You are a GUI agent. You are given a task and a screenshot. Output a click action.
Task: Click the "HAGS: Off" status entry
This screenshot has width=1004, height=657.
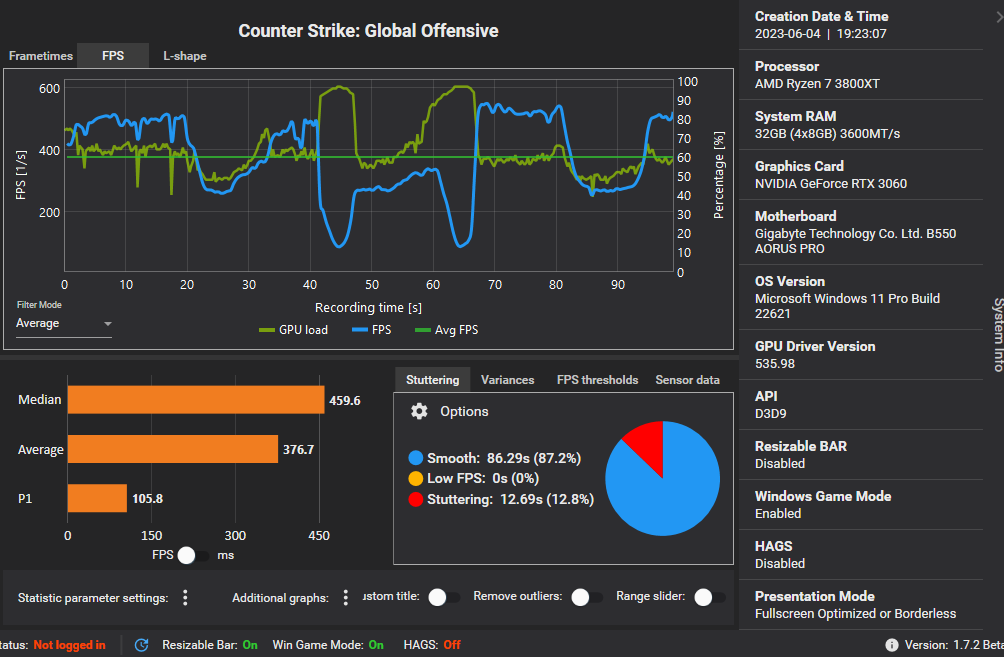click(x=432, y=645)
